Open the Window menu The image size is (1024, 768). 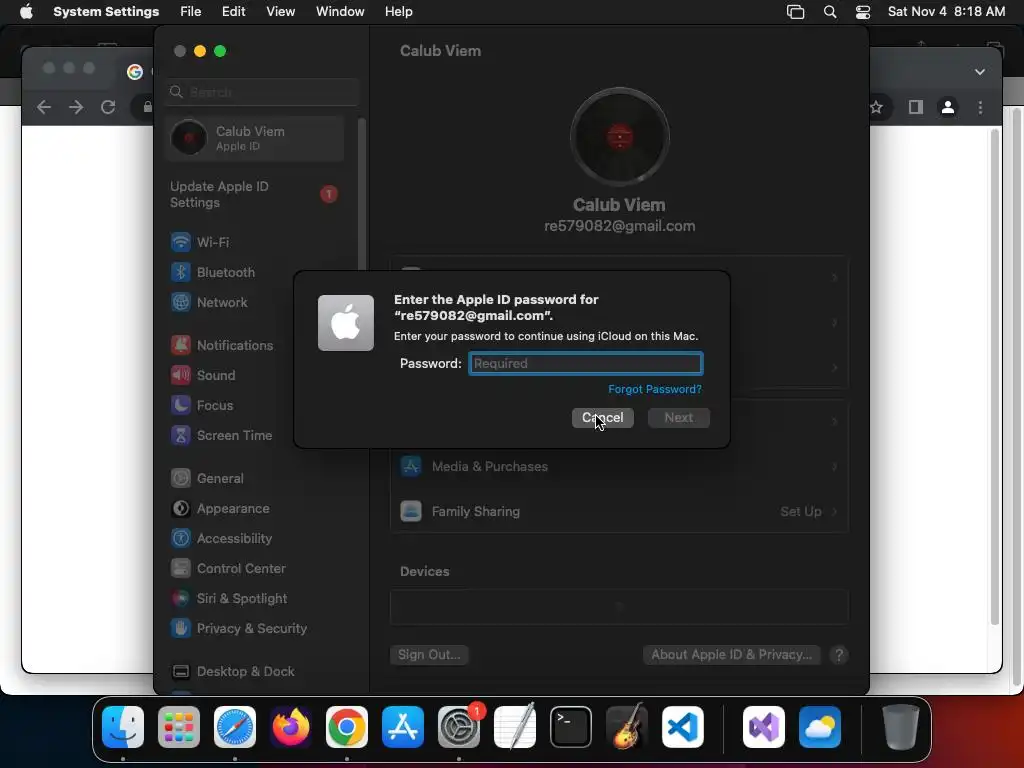(x=340, y=12)
